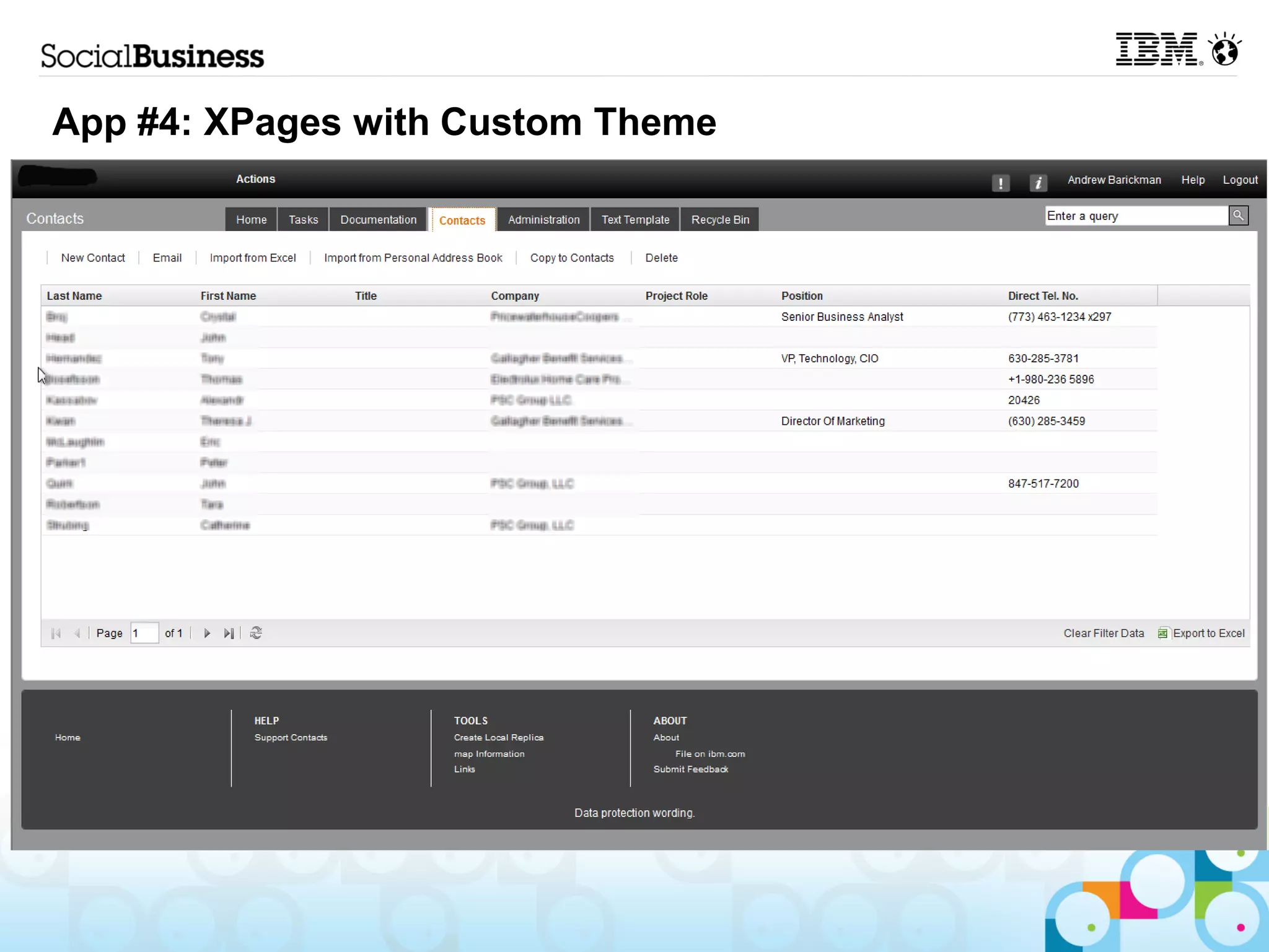Open the Documentation tab
1269x952 pixels.
pos(378,219)
